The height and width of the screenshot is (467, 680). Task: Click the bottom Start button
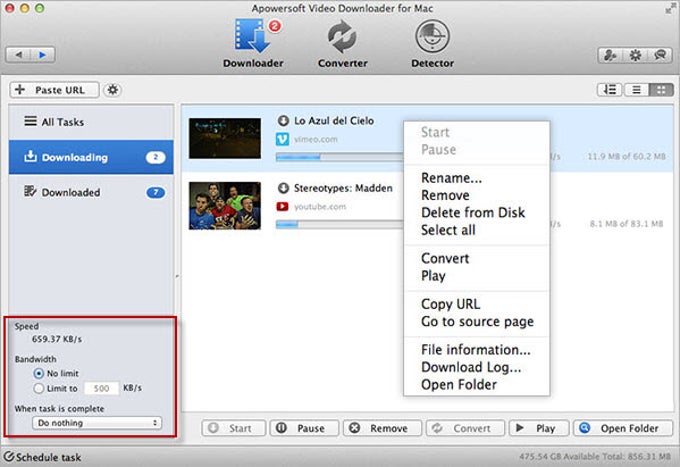(234, 428)
